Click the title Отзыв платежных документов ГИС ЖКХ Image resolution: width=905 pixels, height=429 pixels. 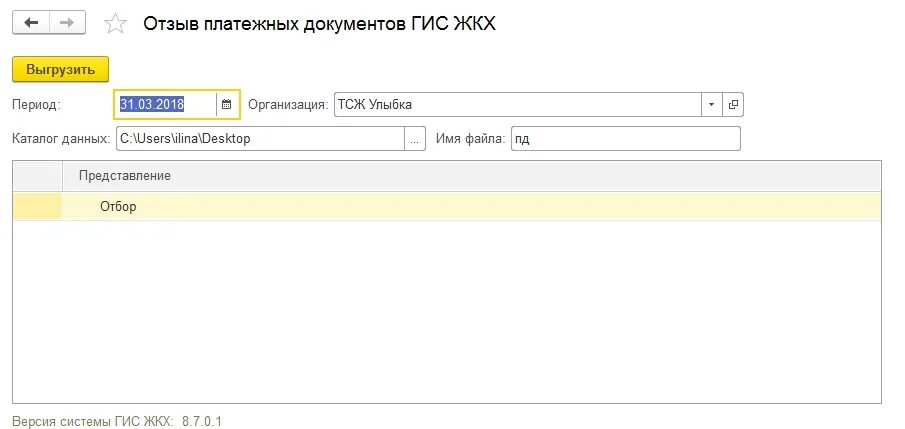(320, 24)
